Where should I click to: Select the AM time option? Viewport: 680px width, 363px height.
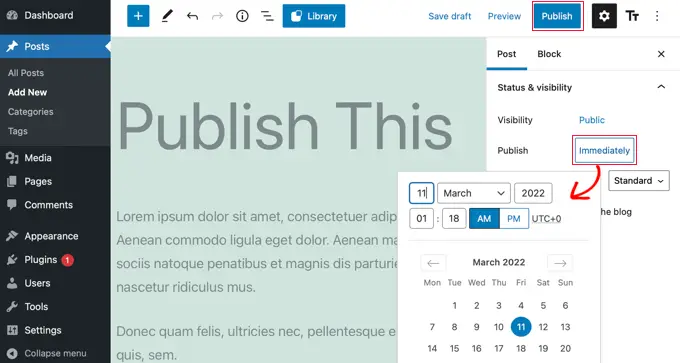coord(484,219)
